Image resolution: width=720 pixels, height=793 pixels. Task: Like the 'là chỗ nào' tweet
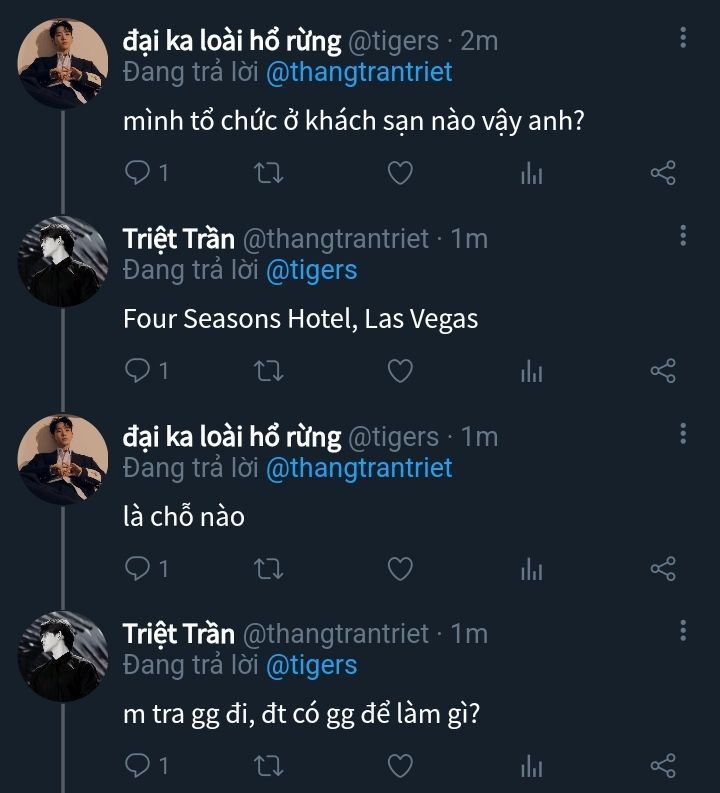[x=400, y=569]
